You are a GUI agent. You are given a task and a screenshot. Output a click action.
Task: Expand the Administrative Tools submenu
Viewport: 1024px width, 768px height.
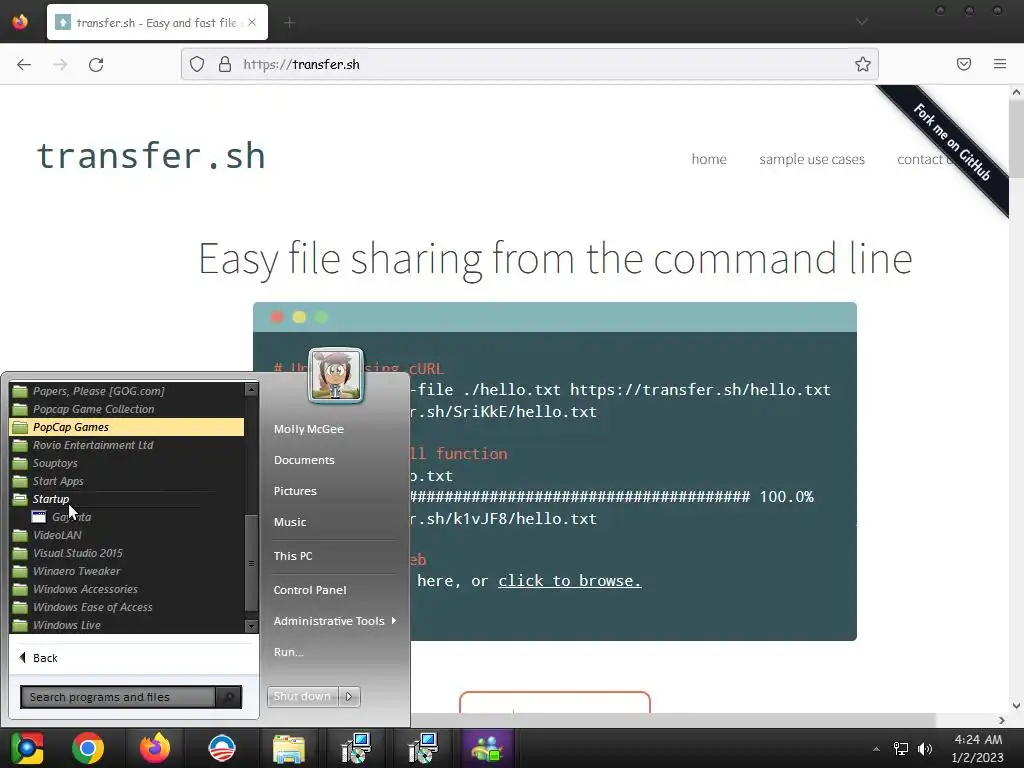coord(334,621)
